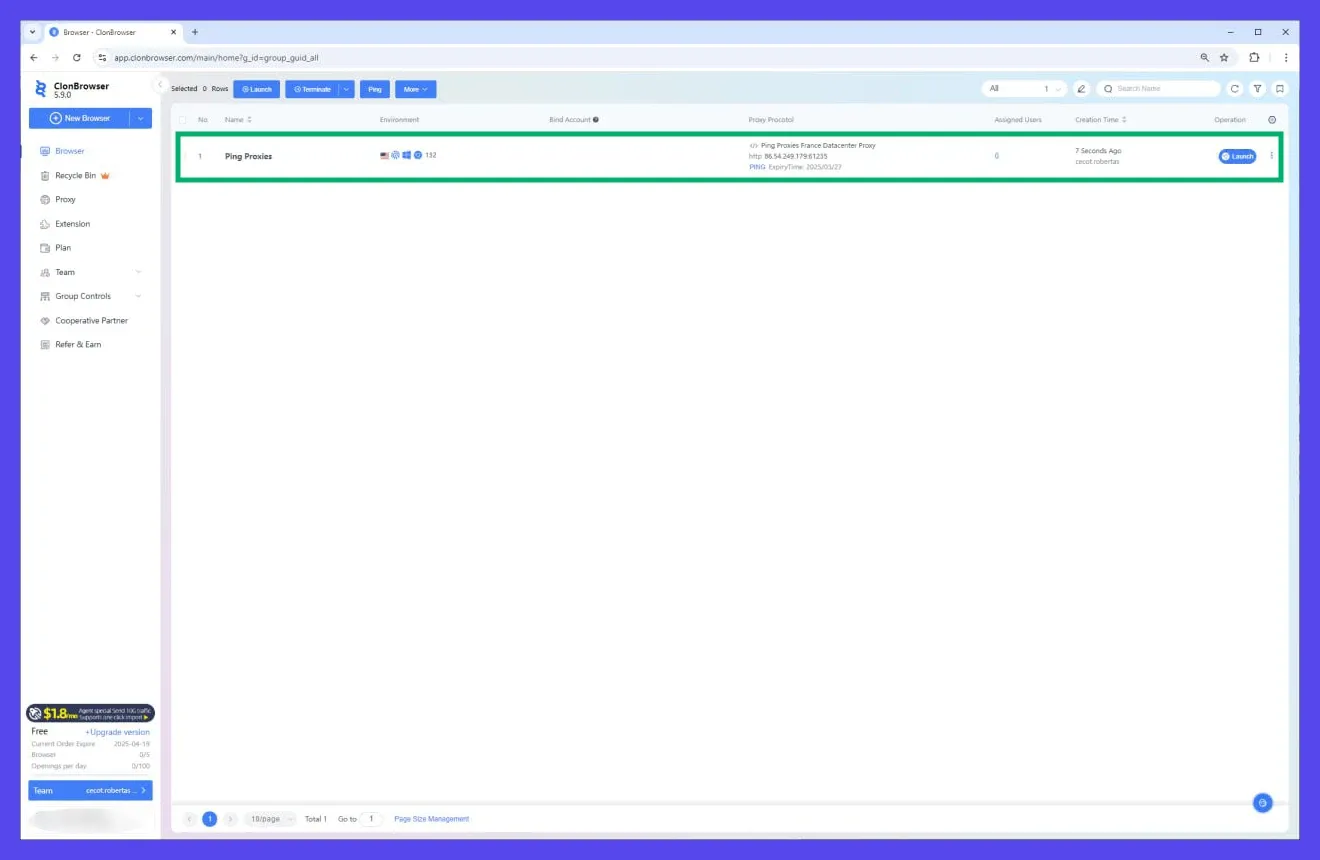The height and width of the screenshot is (860, 1320).
Task: Click the blue PING link in proxy cell
Action: click(757, 167)
